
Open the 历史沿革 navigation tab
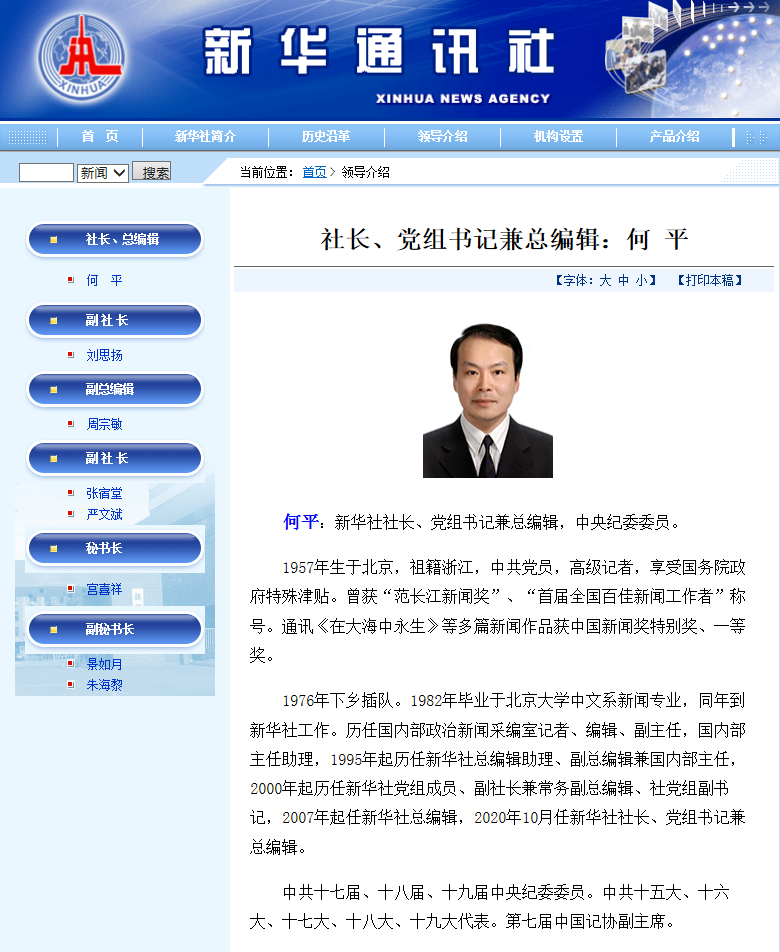pyautogui.click(x=326, y=137)
